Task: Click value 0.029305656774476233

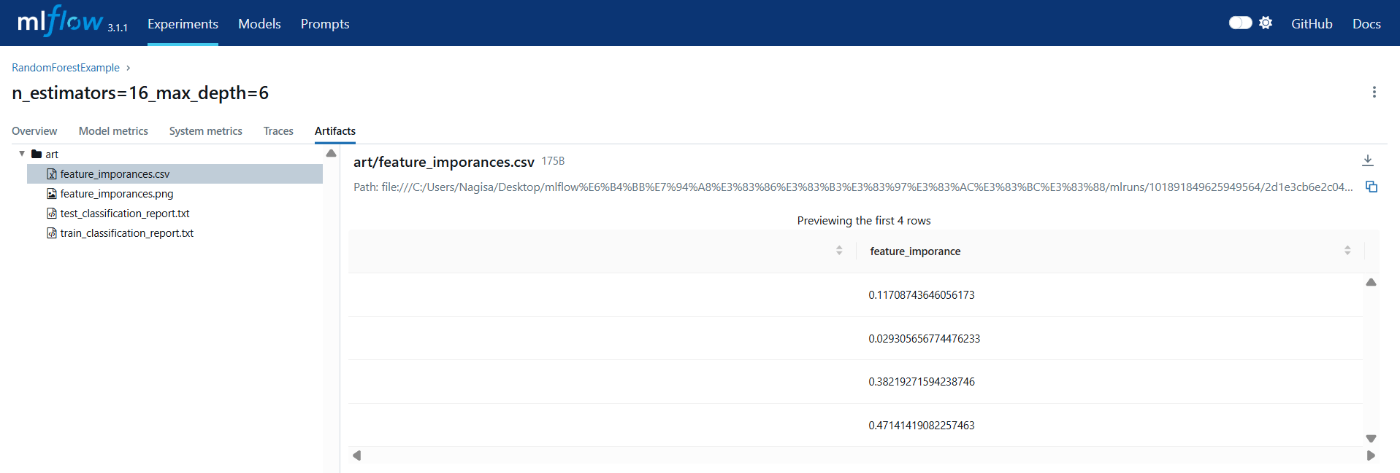Action: pos(924,339)
